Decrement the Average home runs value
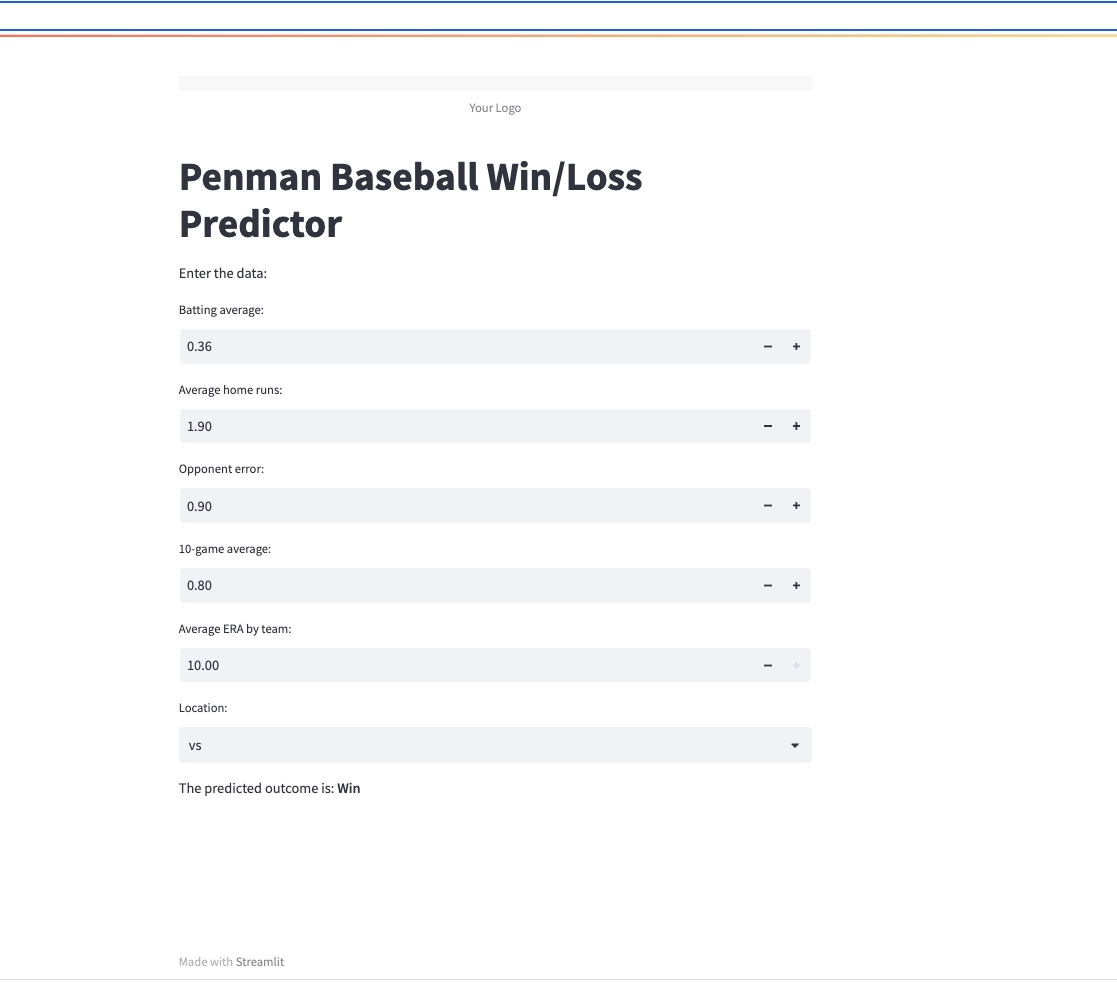This screenshot has width=1117, height=1000. tap(767, 425)
